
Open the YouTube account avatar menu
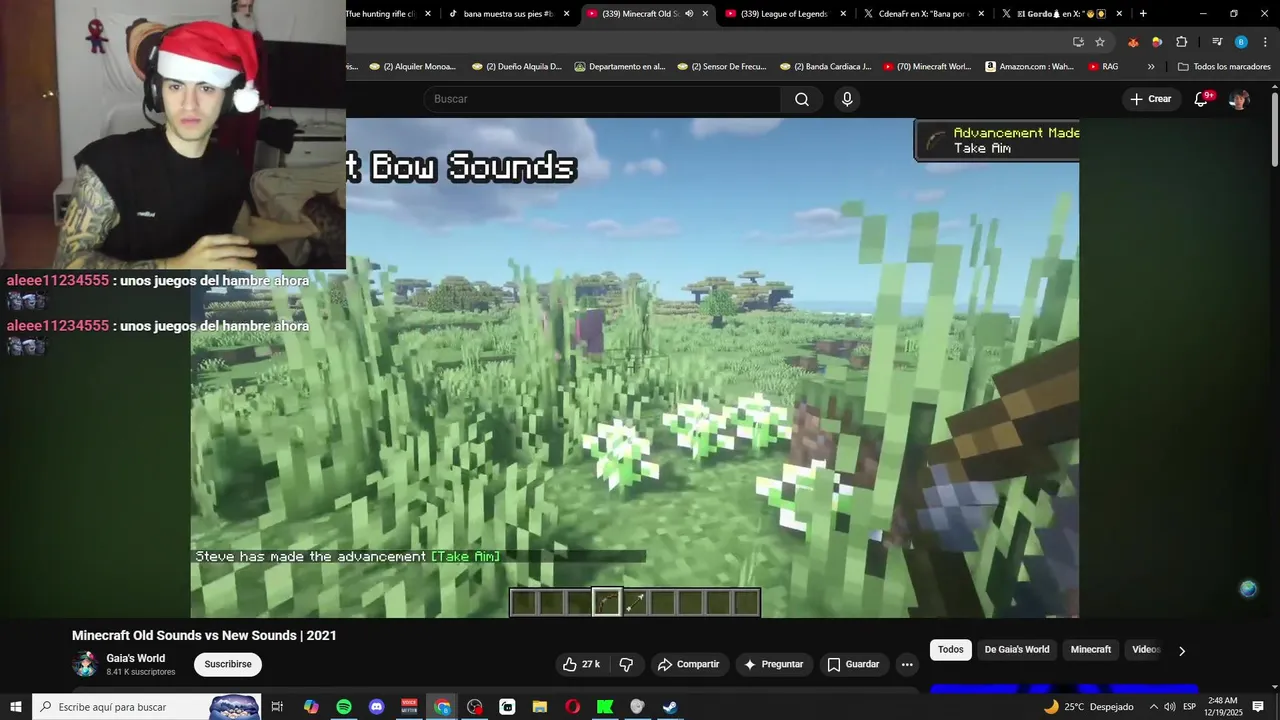point(1239,99)
